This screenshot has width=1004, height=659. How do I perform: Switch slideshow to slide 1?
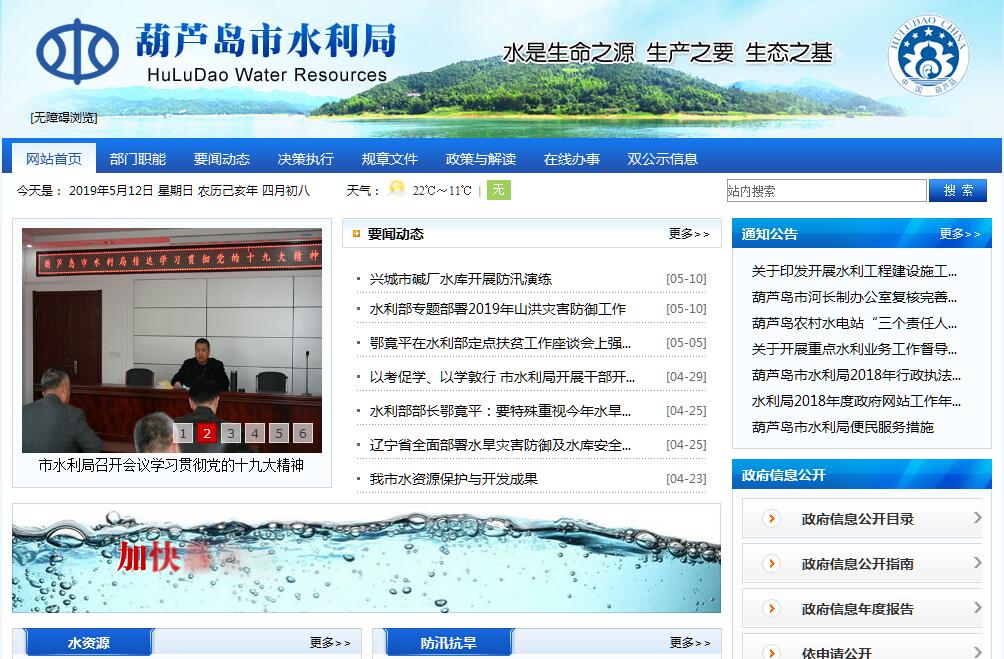pyautogui.click(x=183, y=433)
